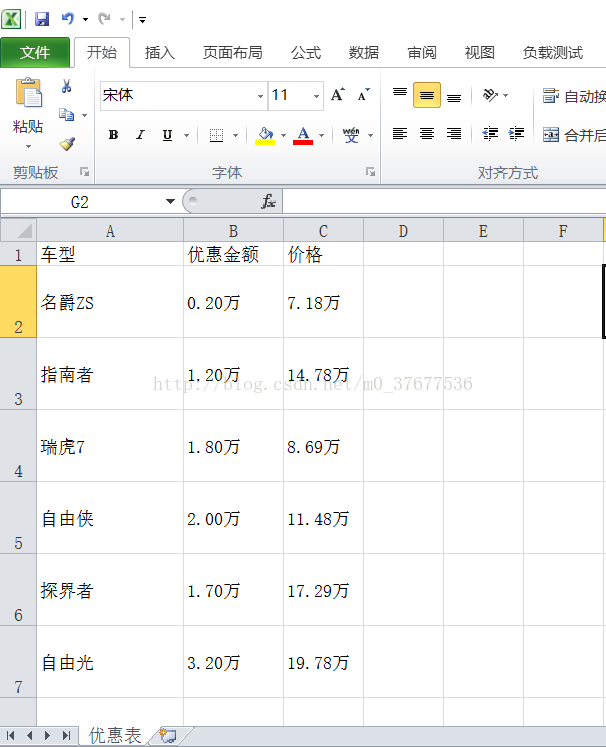Toggle bold formatting

(x=113, y=135)
